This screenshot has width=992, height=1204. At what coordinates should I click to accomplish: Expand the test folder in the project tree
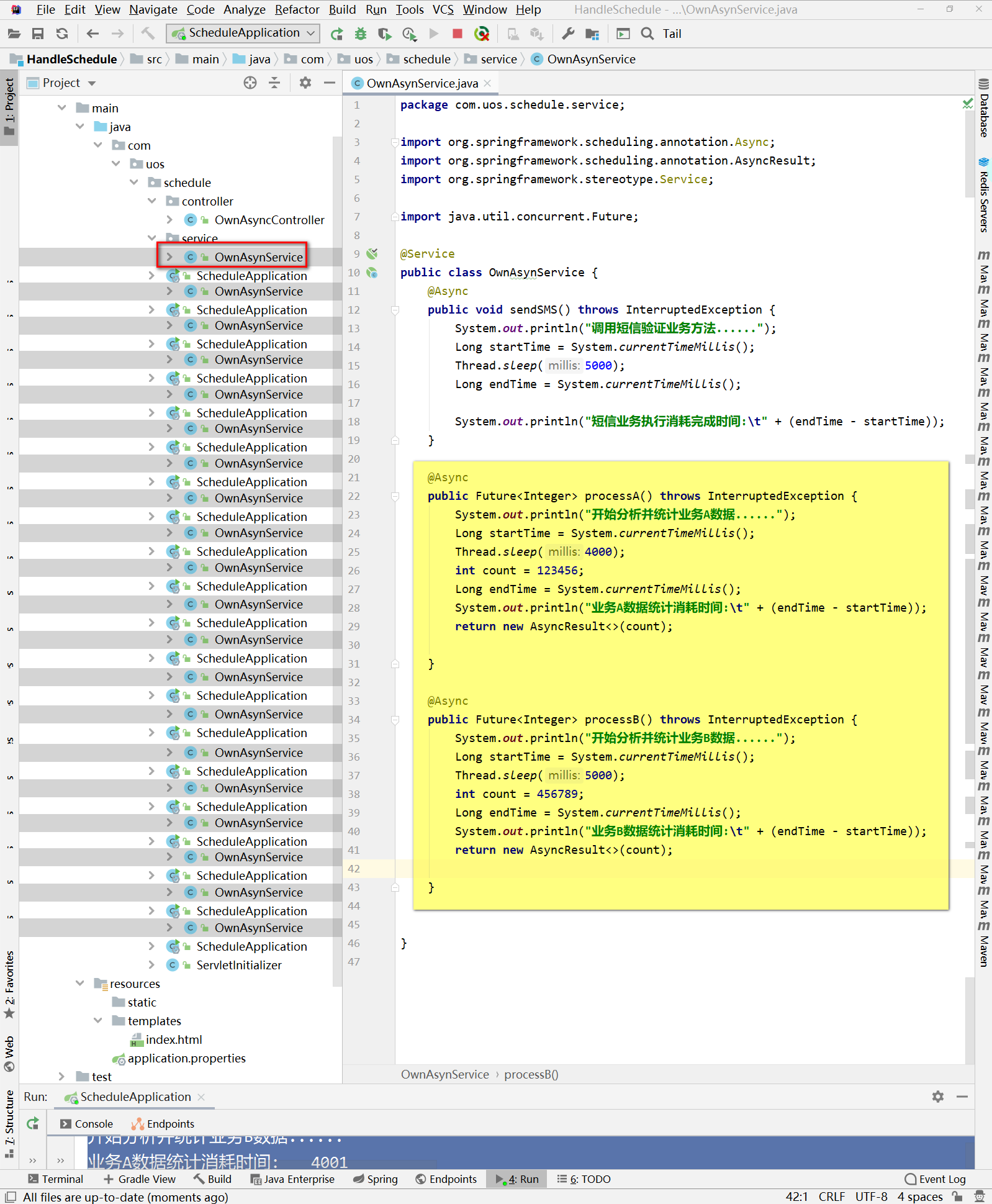tap(61, 1077)
